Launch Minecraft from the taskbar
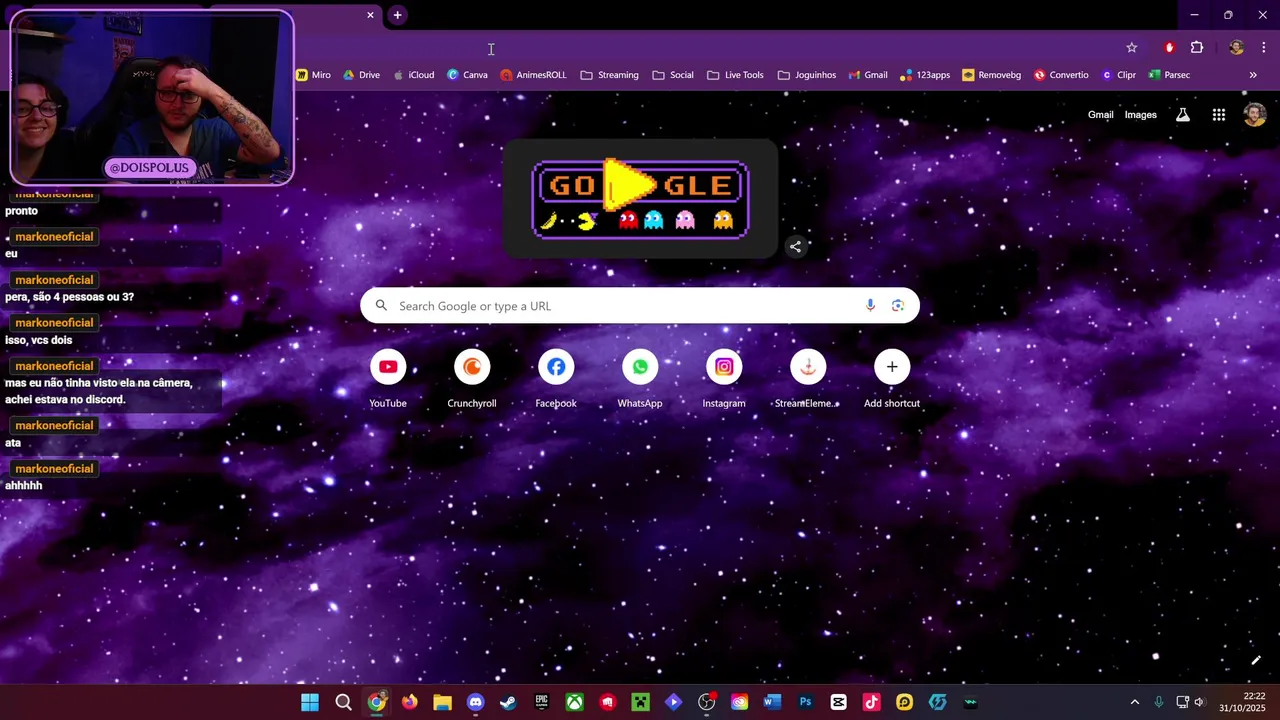The width and height of the screenshot is (1280, 720). click(x=640, y=702)
